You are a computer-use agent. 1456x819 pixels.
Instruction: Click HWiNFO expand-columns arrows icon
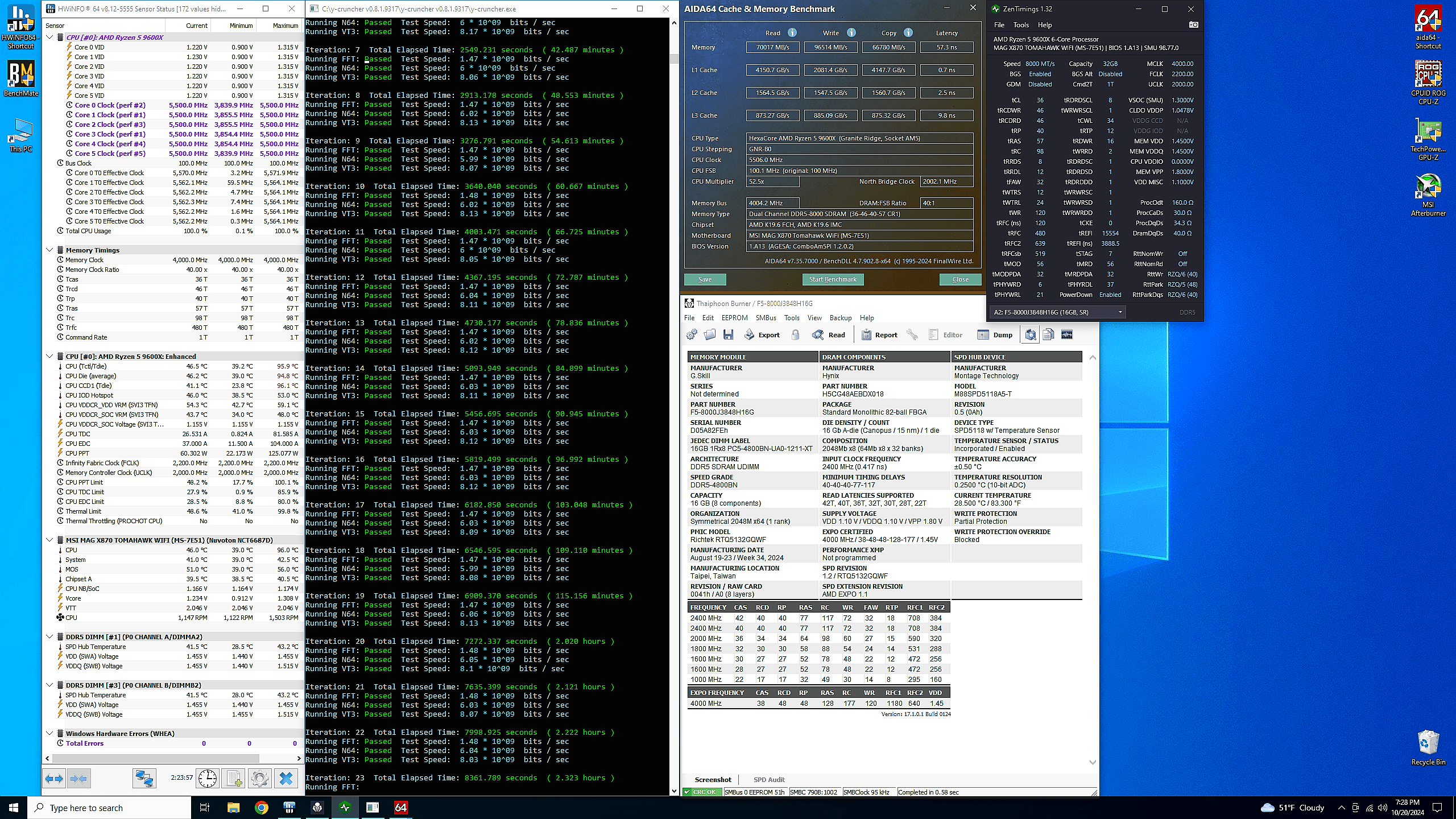pos(55,778)
